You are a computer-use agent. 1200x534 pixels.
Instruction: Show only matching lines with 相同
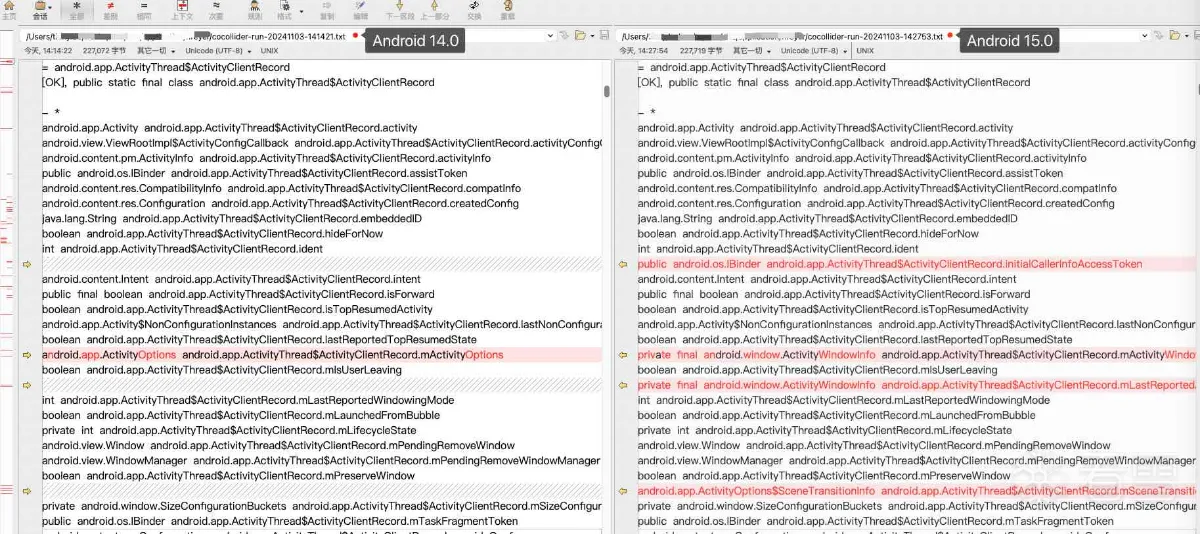click(x=144, y=10)
